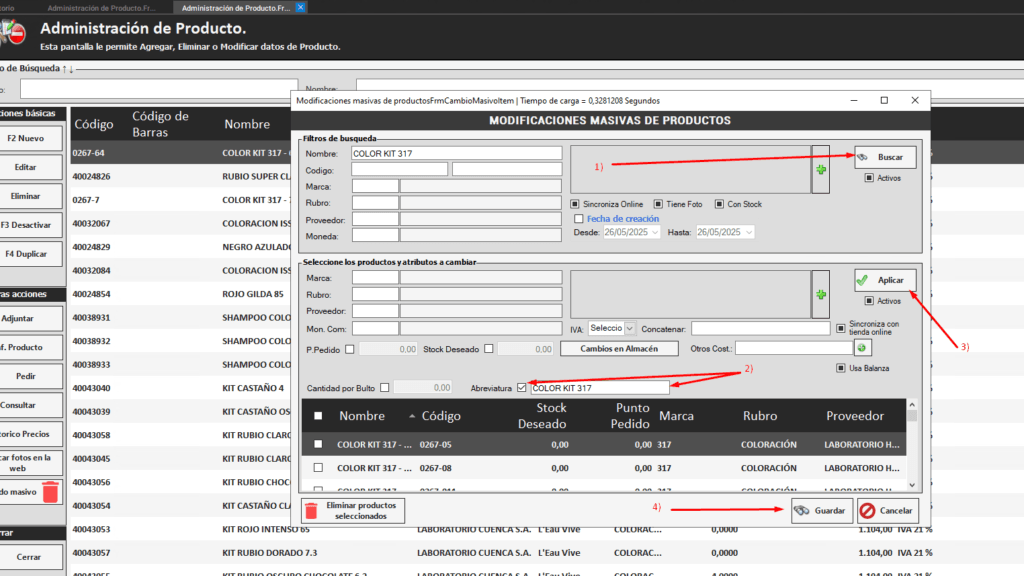Click the Editar sidebar button

(x=29, y=167)
